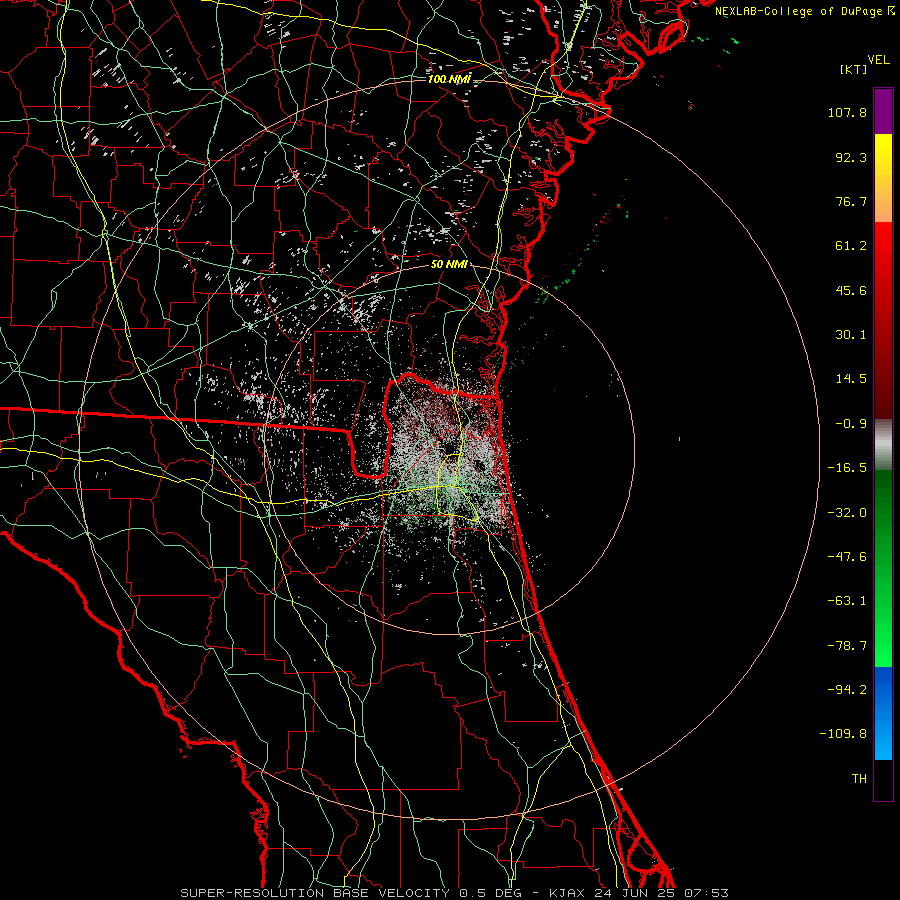Pick the black TH segment of the color bar
Image resolution: width=900 pixels, height=900 pixels.
[883, 780]
